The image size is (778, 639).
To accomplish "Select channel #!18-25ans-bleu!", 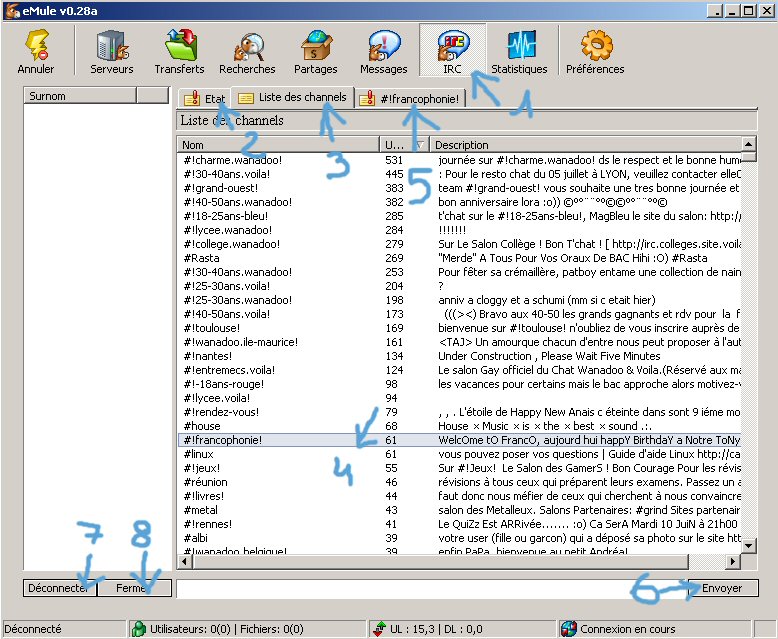I will click(459, 216).
